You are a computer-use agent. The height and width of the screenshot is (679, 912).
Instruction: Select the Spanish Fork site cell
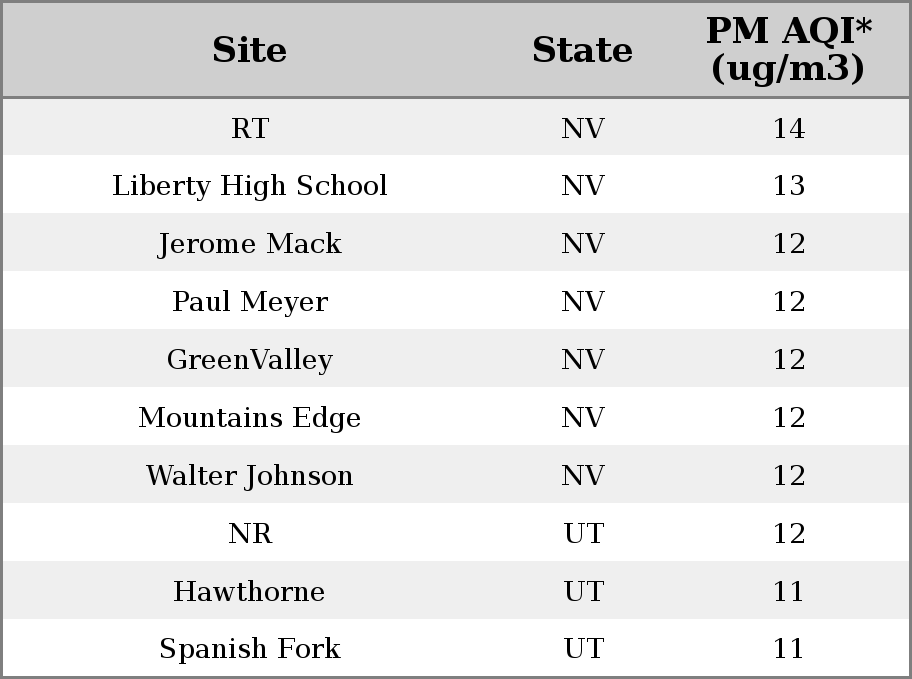click(x=250, y=649)
